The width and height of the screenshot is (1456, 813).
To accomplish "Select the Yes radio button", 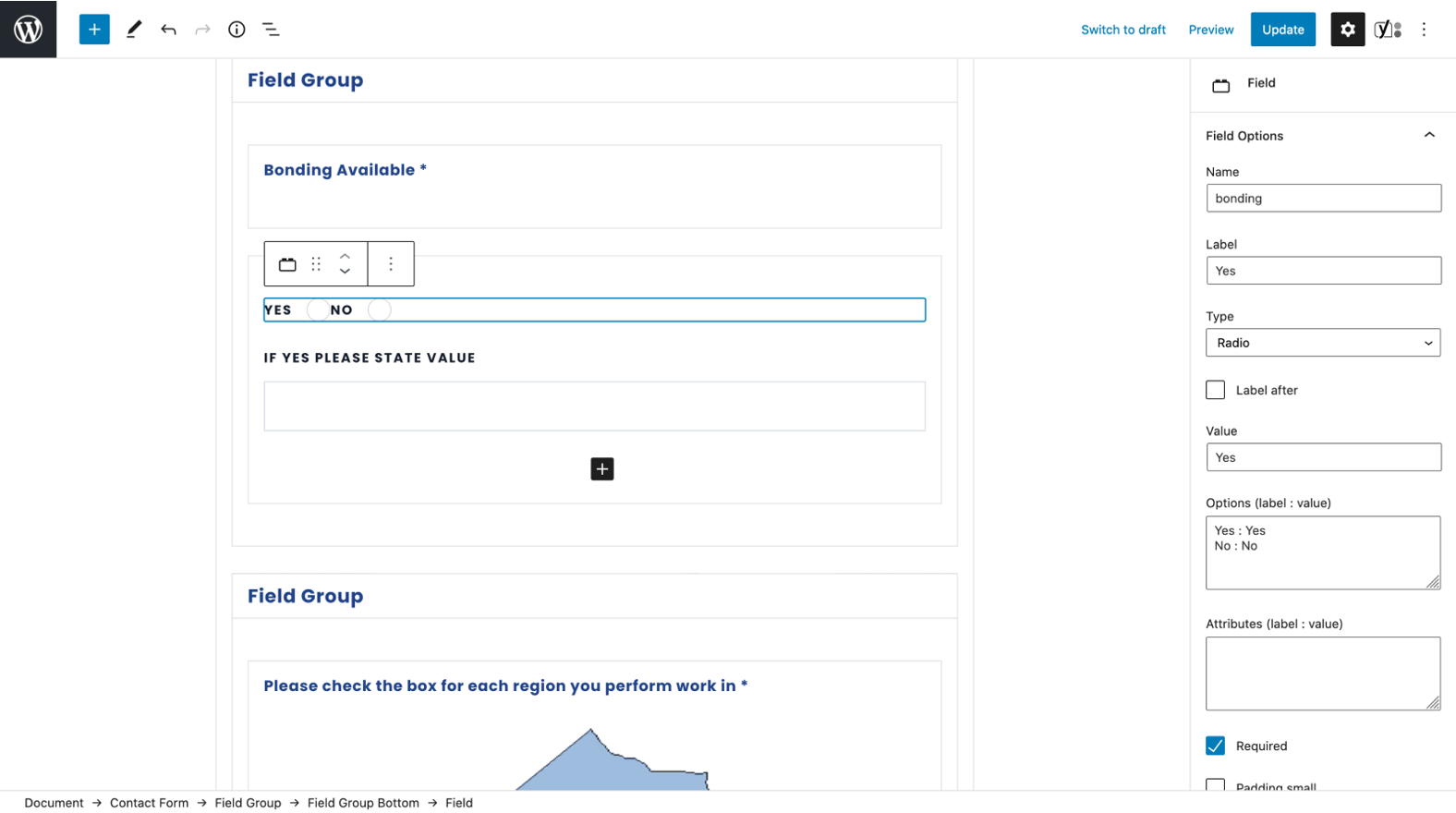I will 317,310.
